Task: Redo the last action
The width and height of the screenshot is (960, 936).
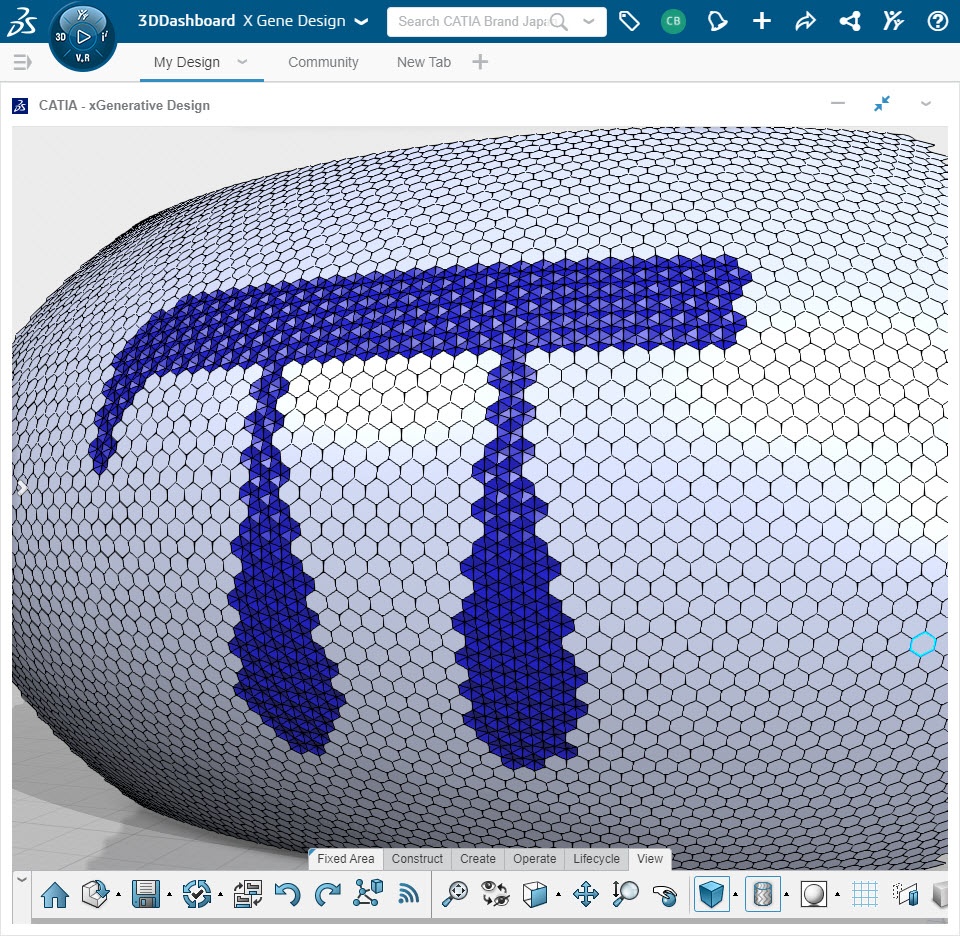Action: pyautogui.click(x=328, y=895)
